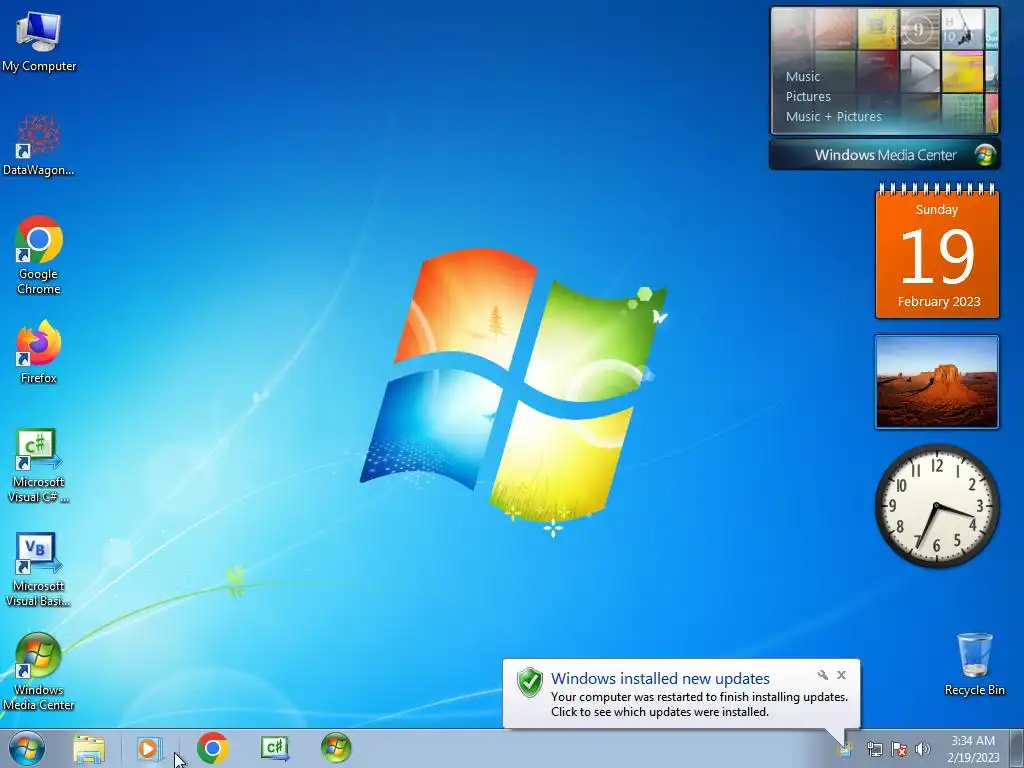Open the My Computer desktop icon
This screenshot has height=768, width=1024.
coord(39,41)
